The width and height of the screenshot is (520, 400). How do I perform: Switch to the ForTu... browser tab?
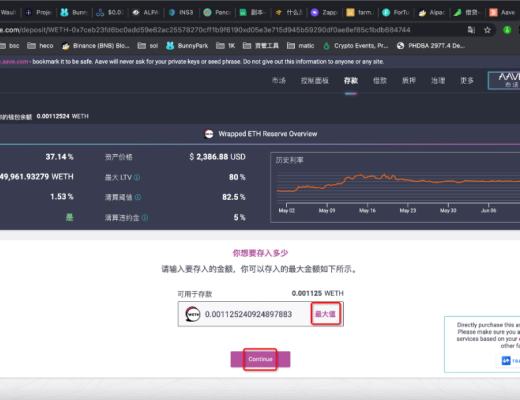396,12
